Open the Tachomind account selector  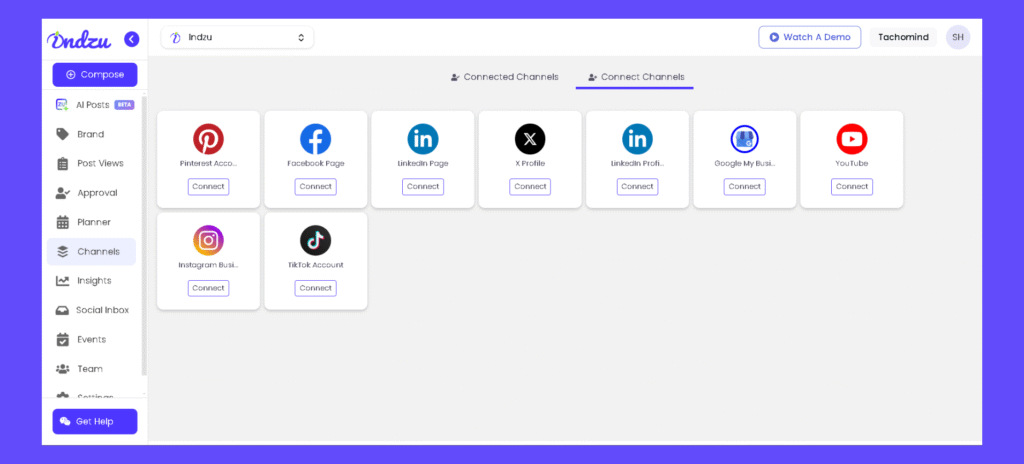[x=903, y=37]
